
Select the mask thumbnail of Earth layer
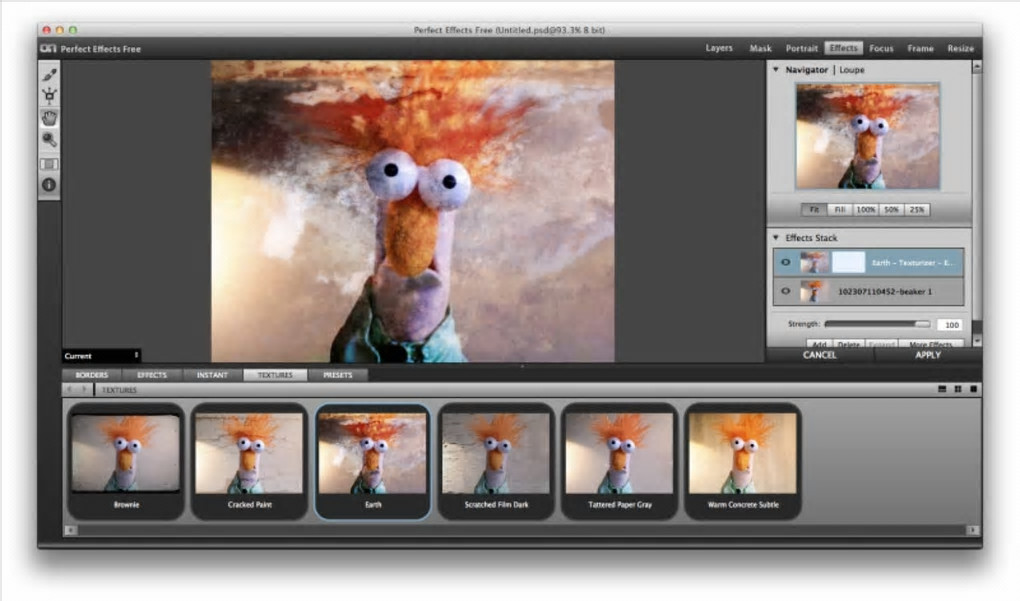[x=848, y=262]
